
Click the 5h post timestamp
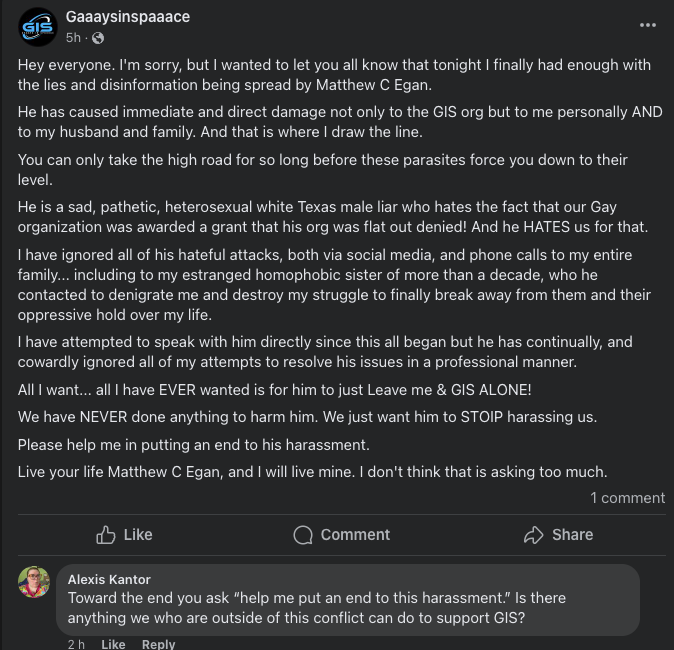[x=73, y=38]
